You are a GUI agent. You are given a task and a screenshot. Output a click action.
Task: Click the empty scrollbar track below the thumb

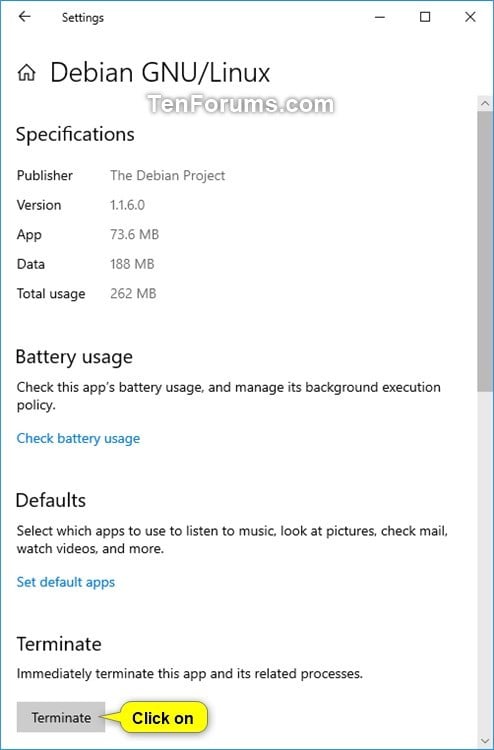pos(484,563)
